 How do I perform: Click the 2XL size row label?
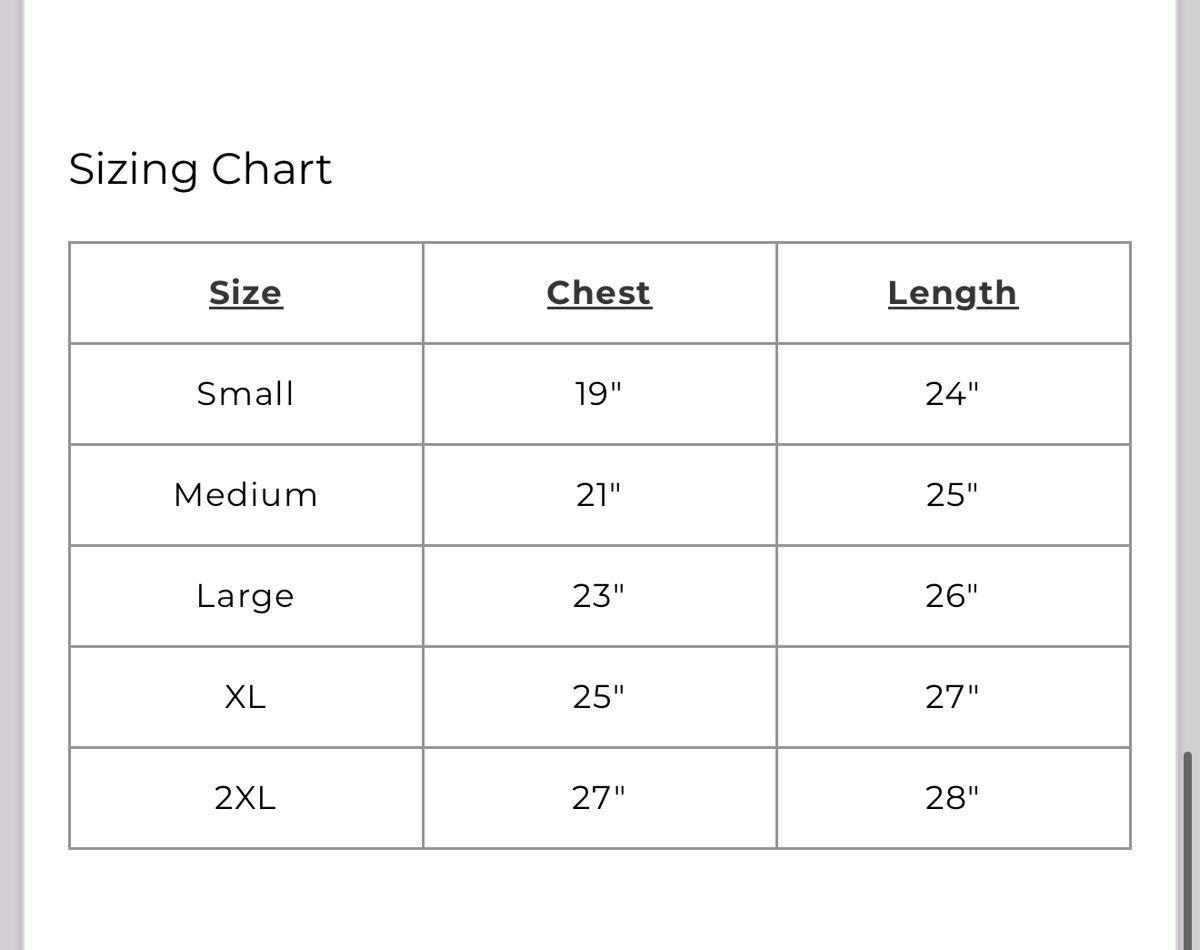(246, 798)
